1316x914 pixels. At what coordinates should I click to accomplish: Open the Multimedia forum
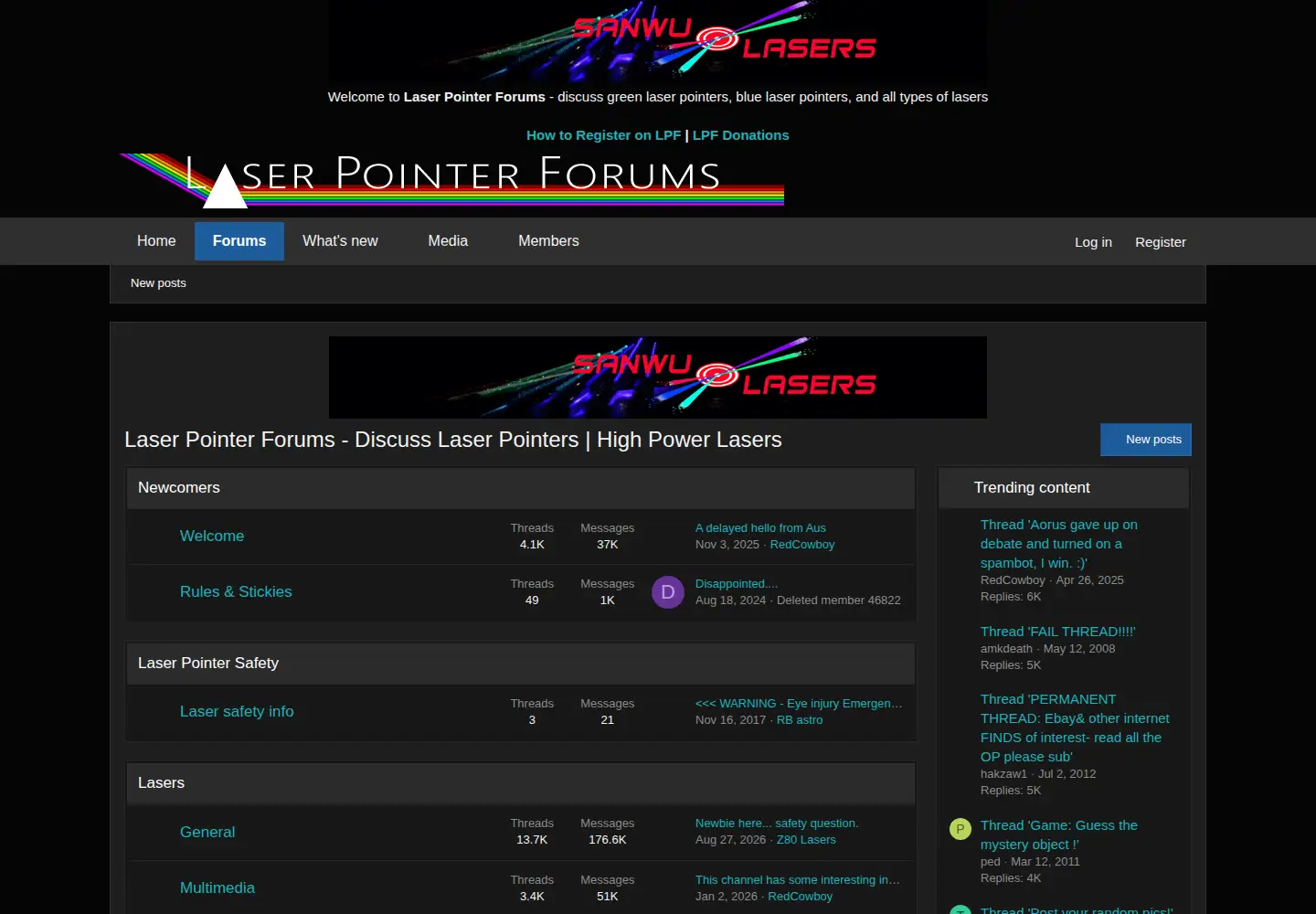(x=218, y=888)
